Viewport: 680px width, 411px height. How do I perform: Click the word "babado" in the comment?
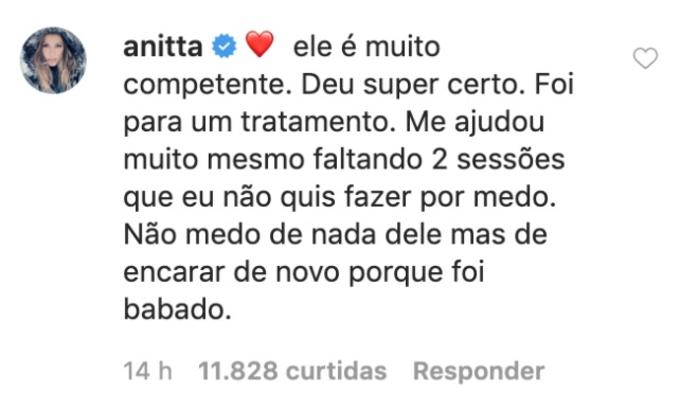click(174, 311)
